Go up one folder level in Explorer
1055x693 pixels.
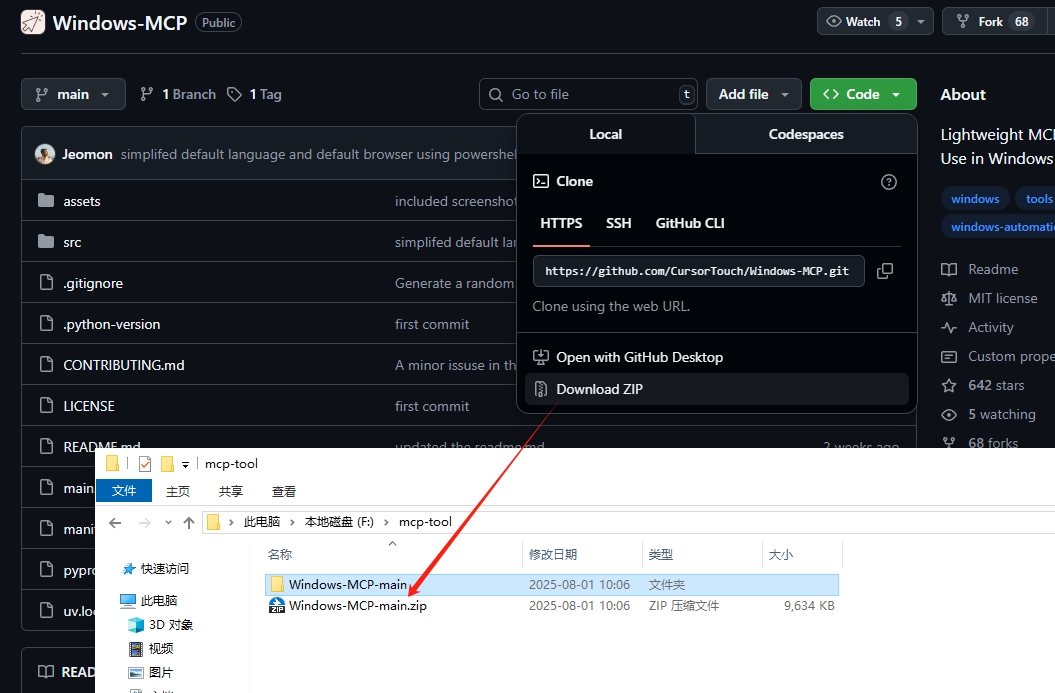tap(189, 522)
